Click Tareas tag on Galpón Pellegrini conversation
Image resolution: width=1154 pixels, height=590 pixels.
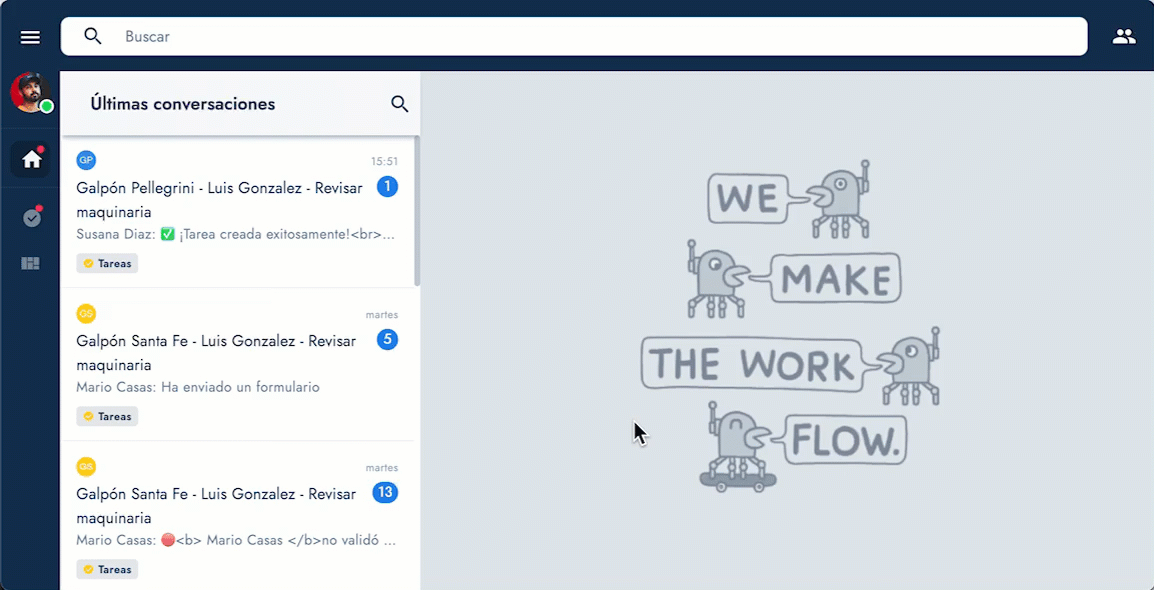point(107,263)
